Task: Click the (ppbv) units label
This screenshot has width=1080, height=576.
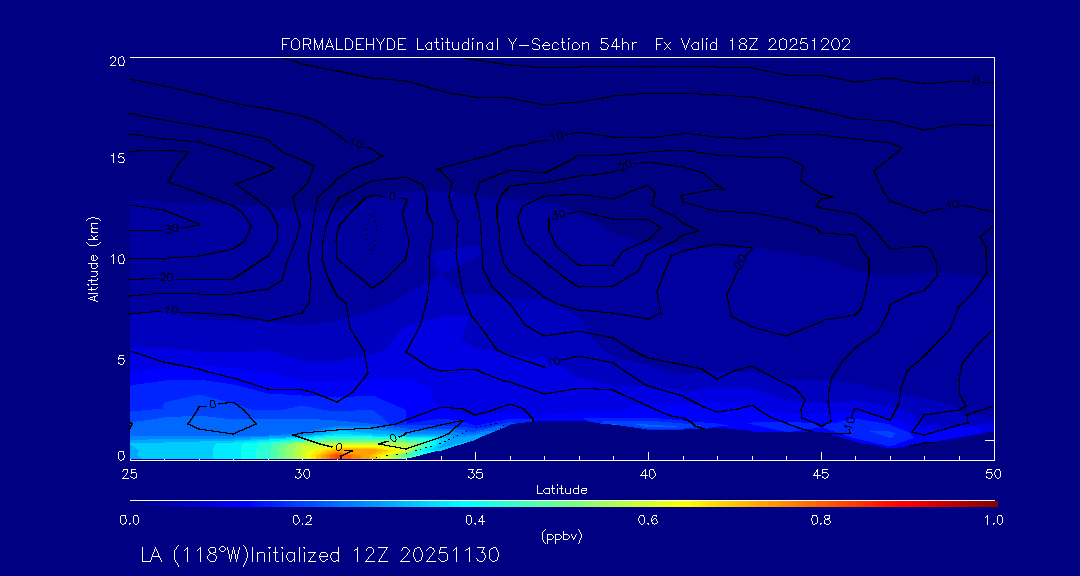Action: click(x=561, y=535)
